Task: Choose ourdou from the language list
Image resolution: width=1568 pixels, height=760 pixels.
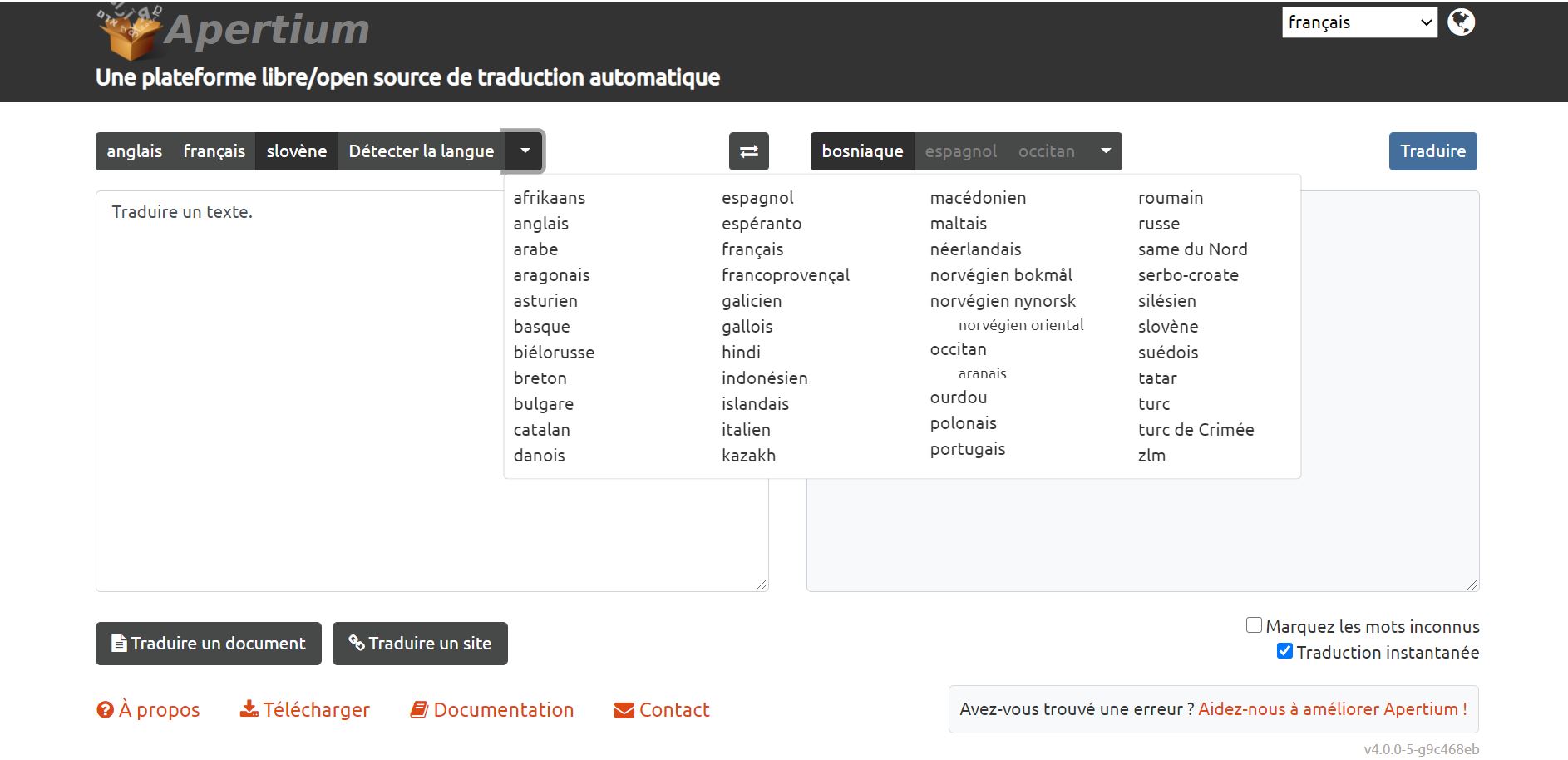Action: 959,397
